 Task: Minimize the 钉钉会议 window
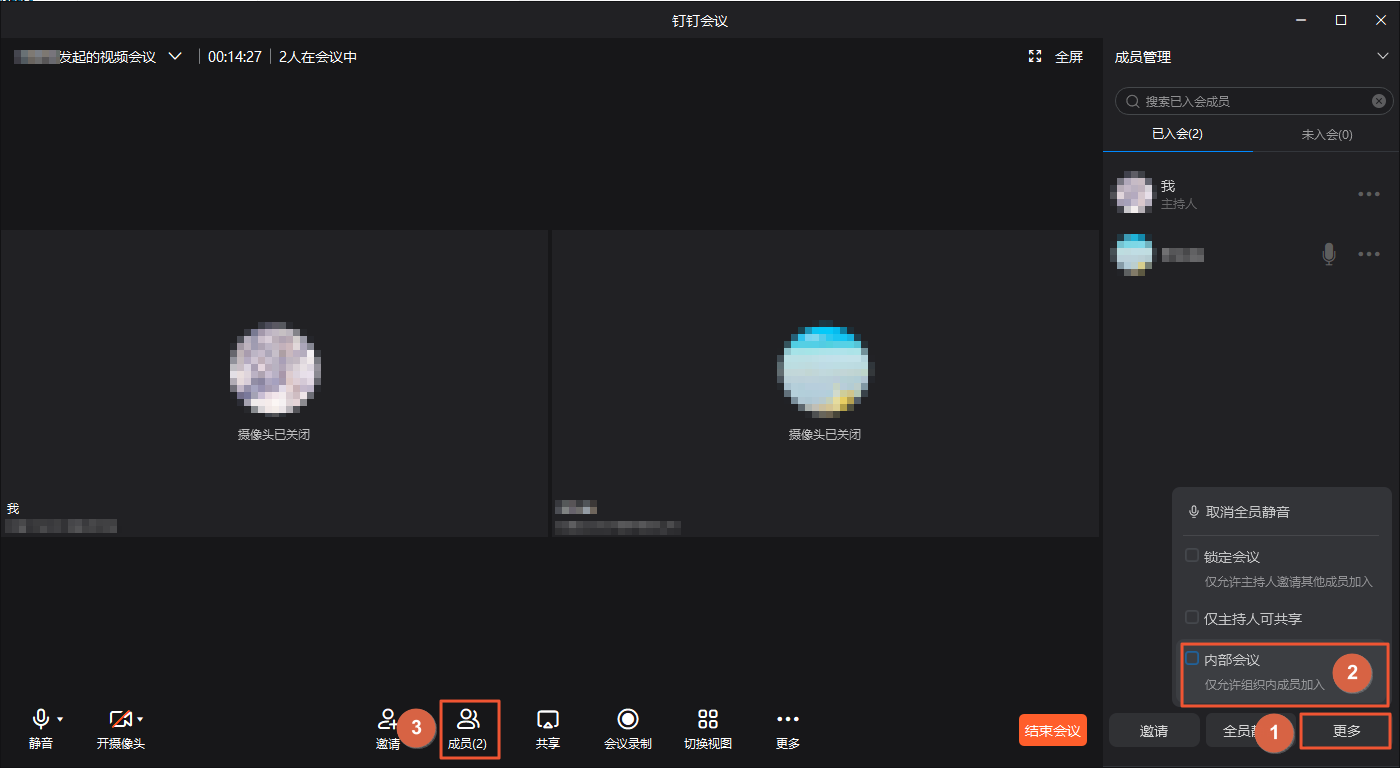1301,19
